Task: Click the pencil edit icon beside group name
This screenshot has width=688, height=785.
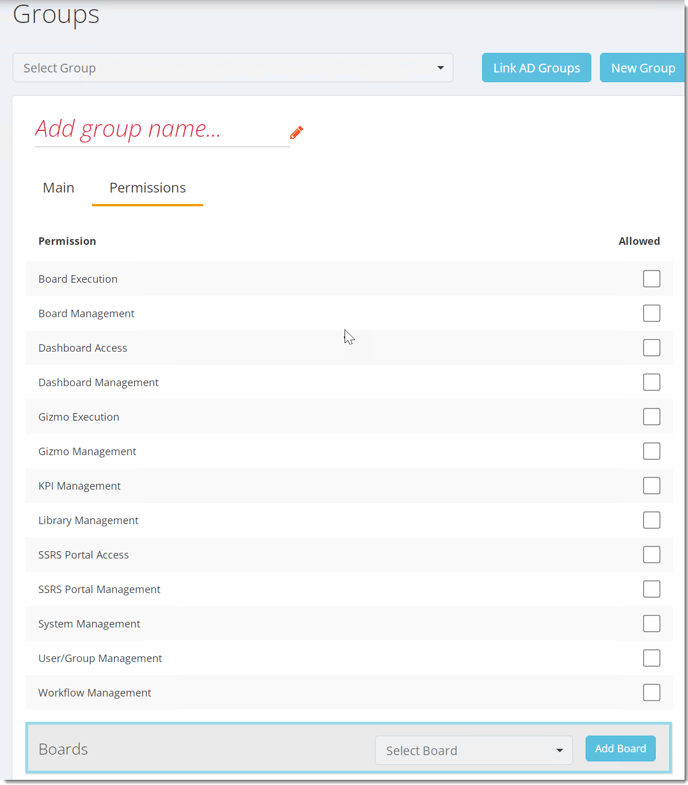Action: pos(296,133)
